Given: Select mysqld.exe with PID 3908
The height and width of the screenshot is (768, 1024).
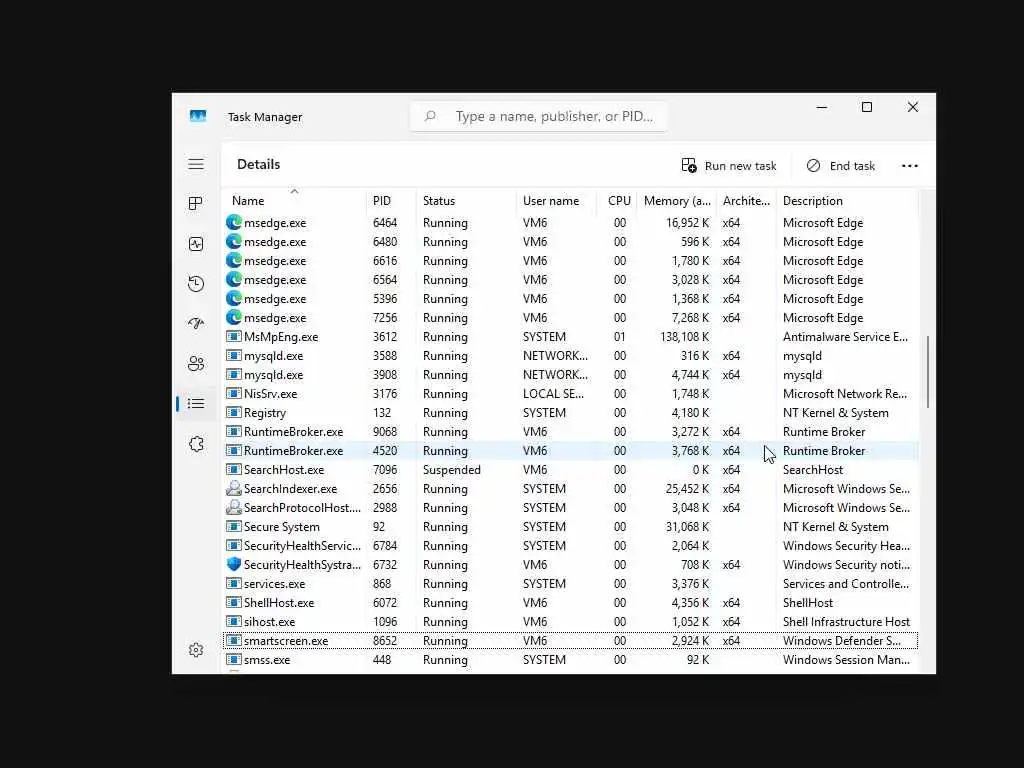Looking at the screenshot, I should click(570, 374).
